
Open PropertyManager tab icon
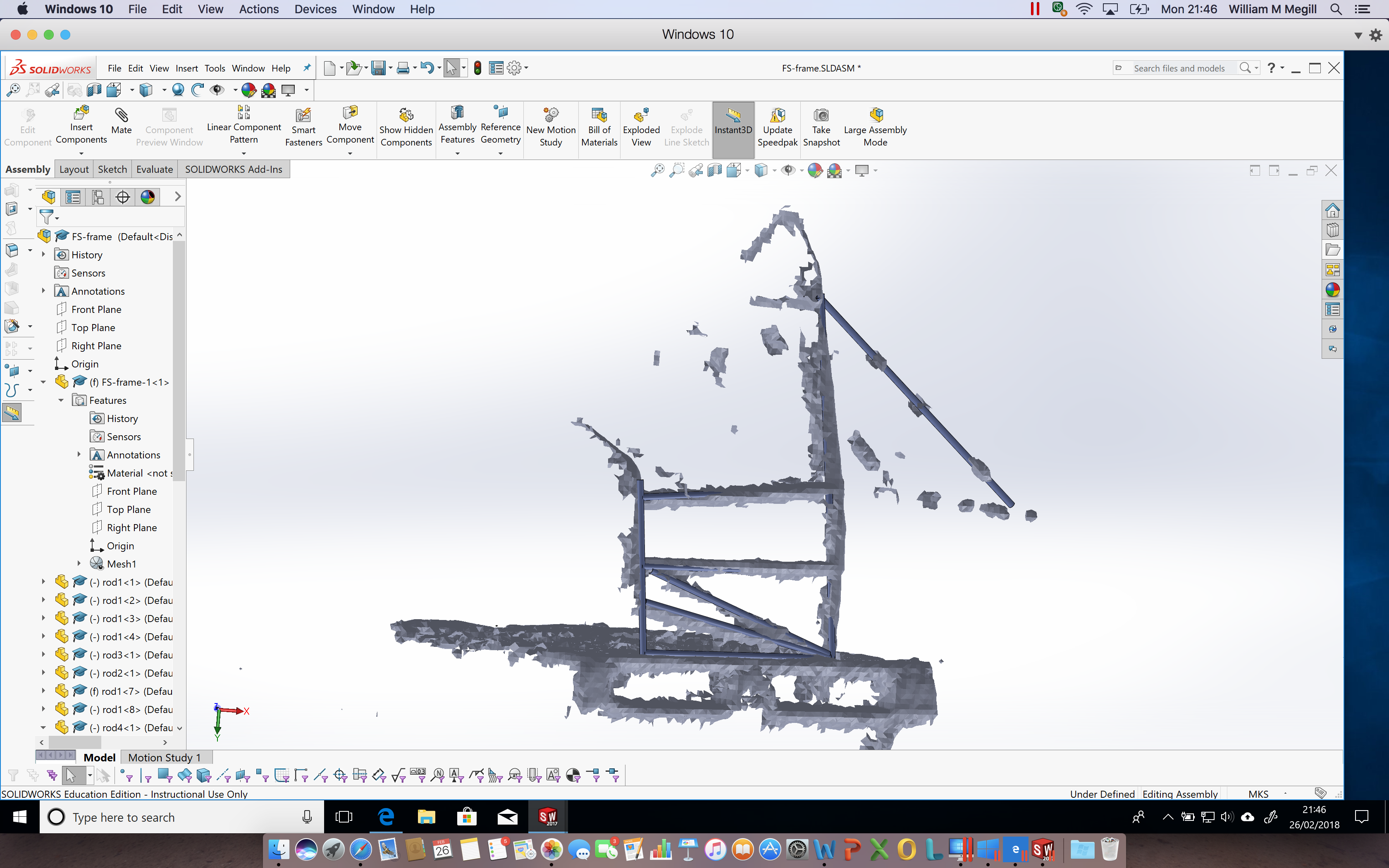pyautogui.click(x=73, y=197)
